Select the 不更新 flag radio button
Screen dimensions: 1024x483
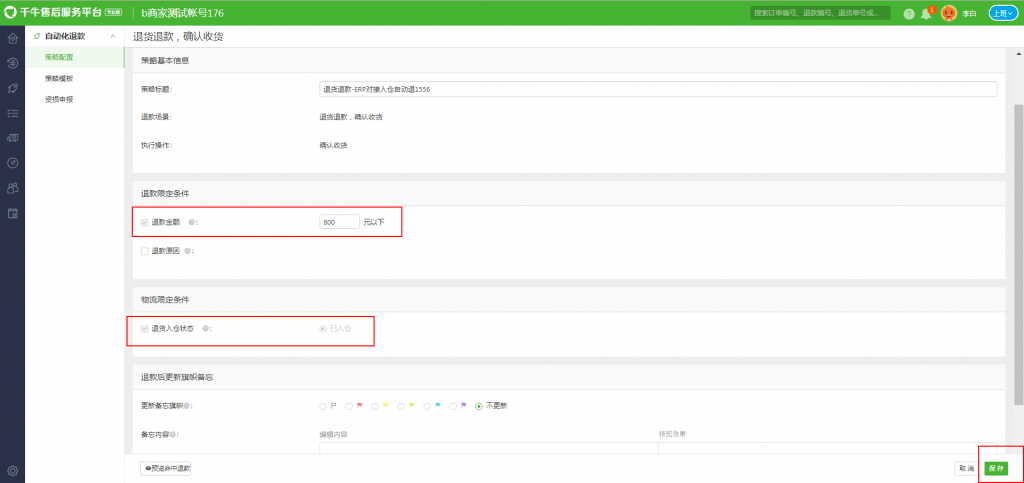(x=479, y=406)
